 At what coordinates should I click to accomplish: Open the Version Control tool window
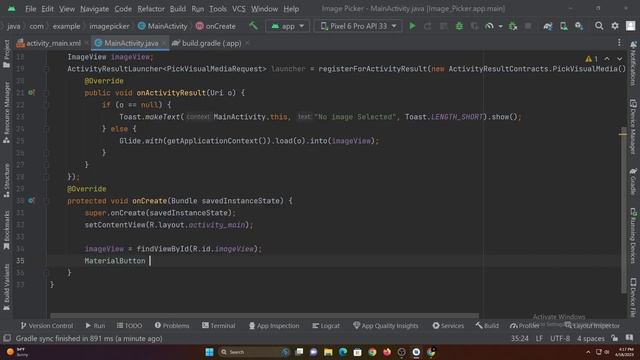(x=47, y=326)
